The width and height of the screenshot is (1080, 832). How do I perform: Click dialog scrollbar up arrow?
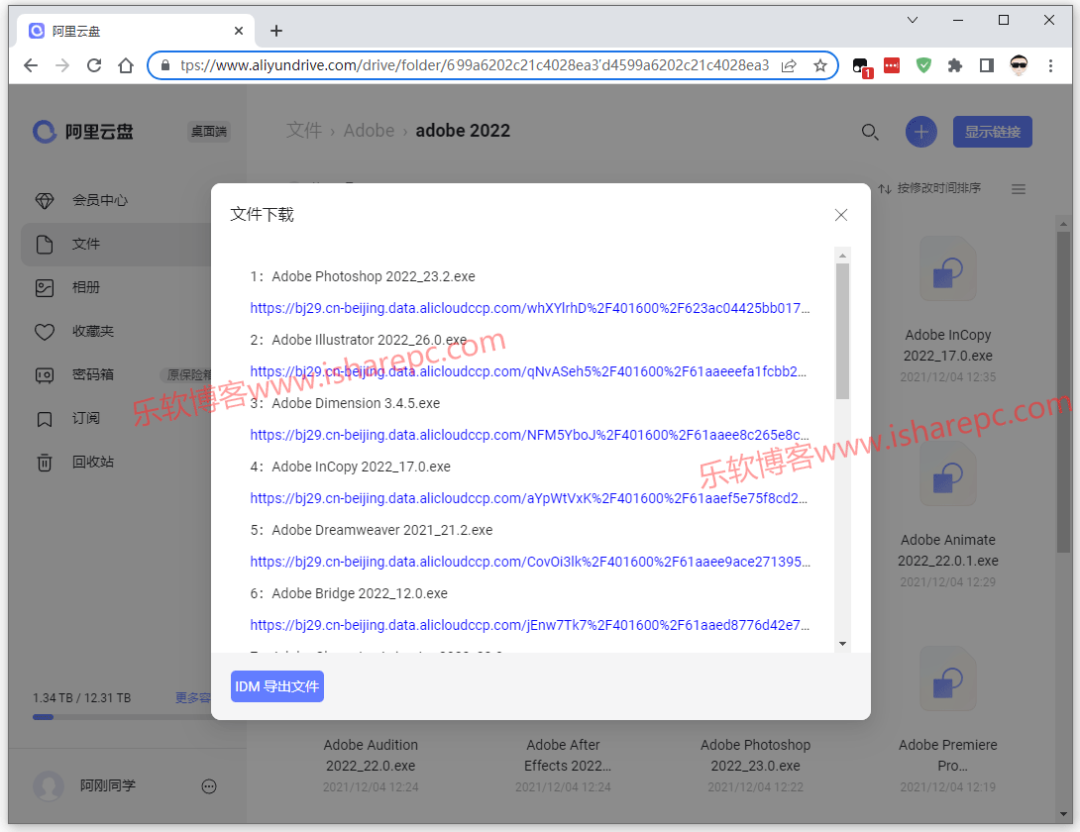(842, 256)
